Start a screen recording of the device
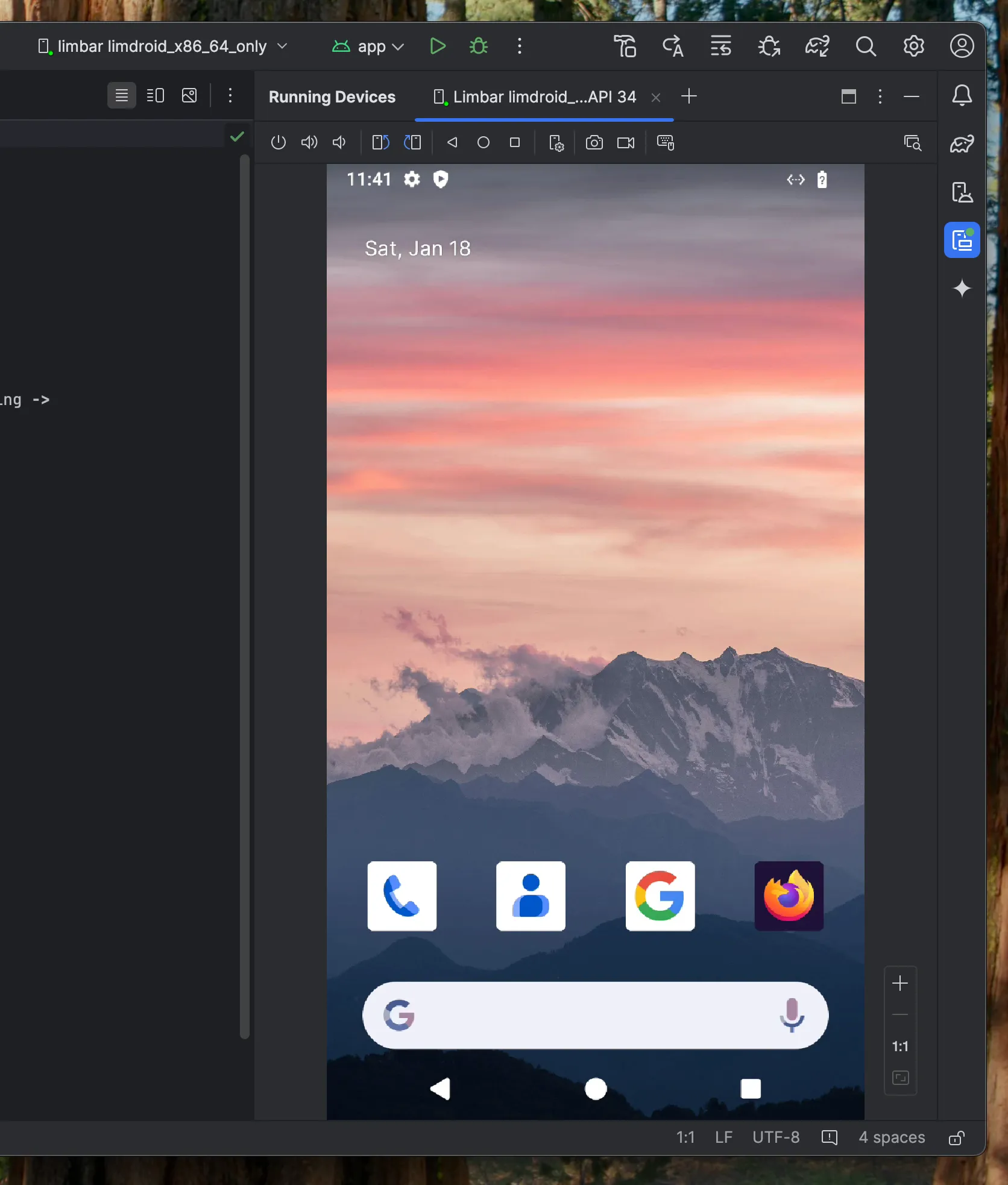Screen dimensions: 1008x1185 625,143
